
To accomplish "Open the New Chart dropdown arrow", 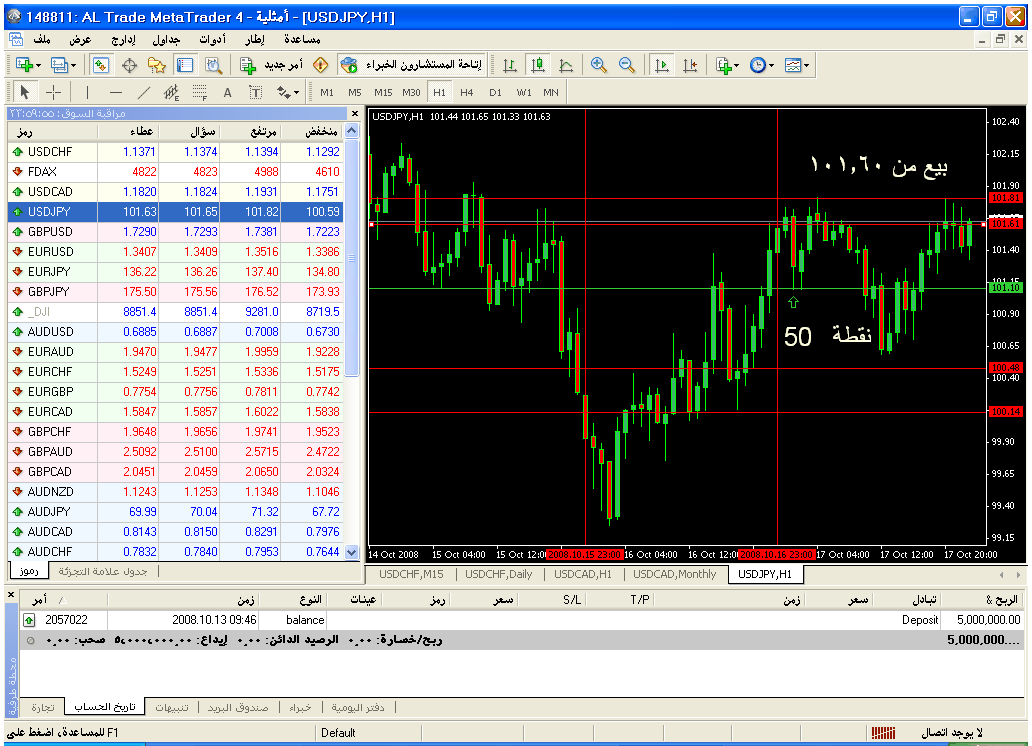I will tap(38, 65).
